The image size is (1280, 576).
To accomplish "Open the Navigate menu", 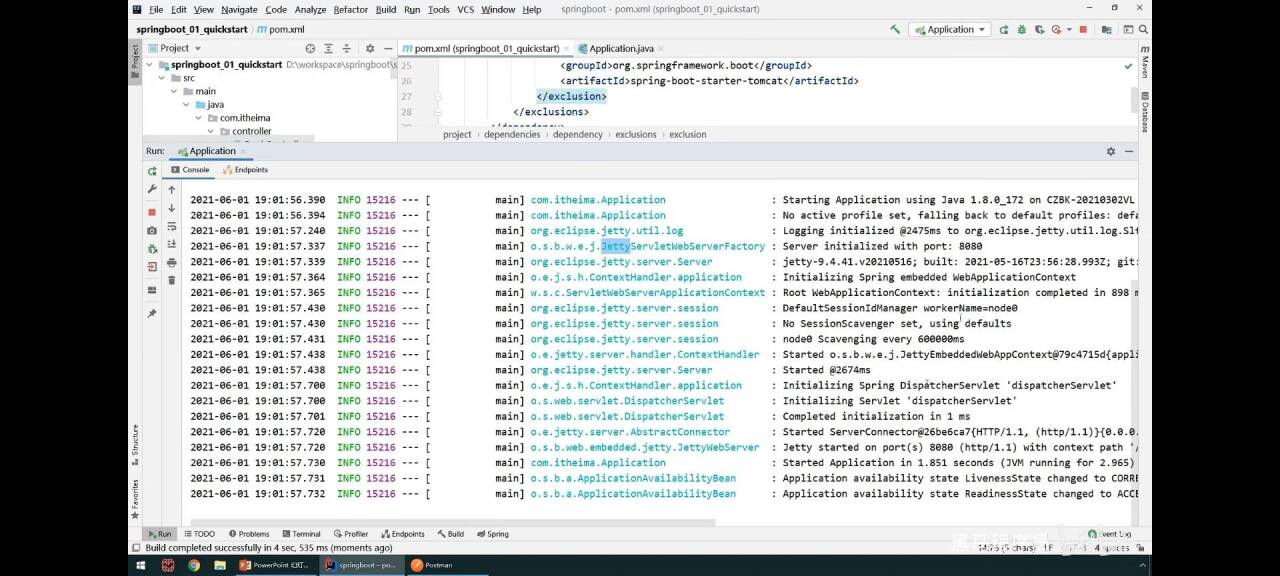I will [239, 9].
